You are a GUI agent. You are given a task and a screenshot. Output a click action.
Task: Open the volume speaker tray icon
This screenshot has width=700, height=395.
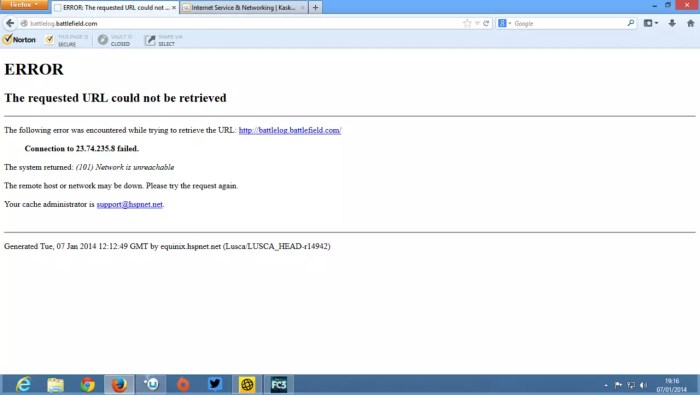click(643, 385)
